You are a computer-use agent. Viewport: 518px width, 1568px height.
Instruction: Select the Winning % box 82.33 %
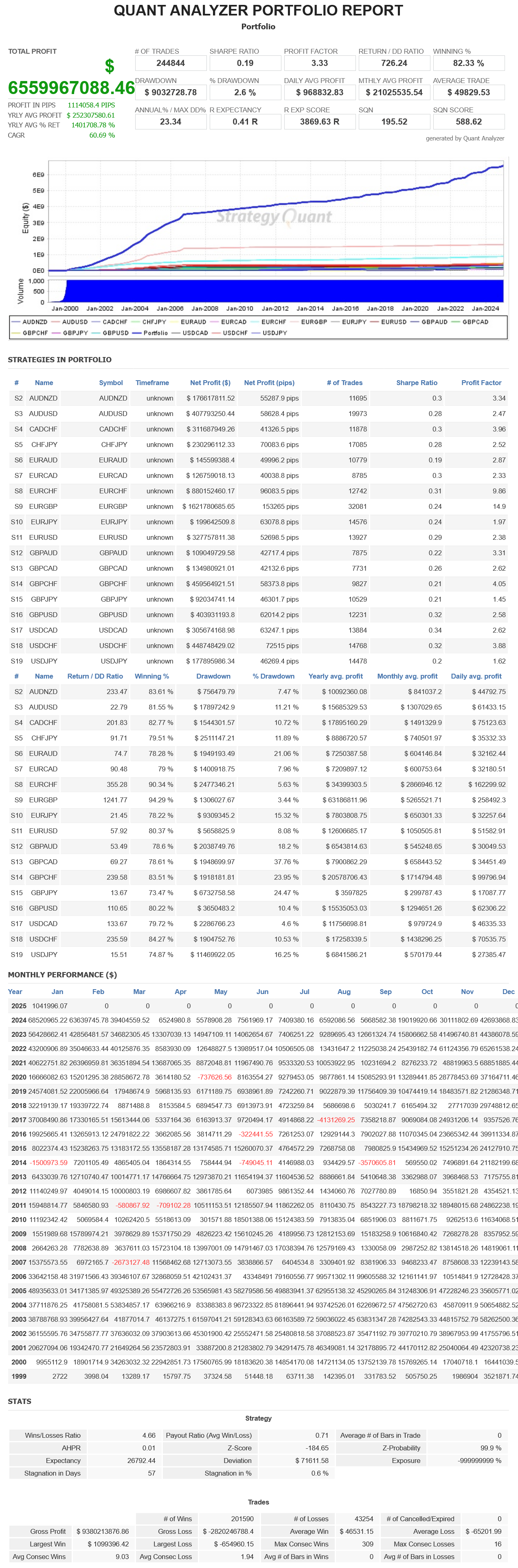pyautogui.click(x=469, y=64)
